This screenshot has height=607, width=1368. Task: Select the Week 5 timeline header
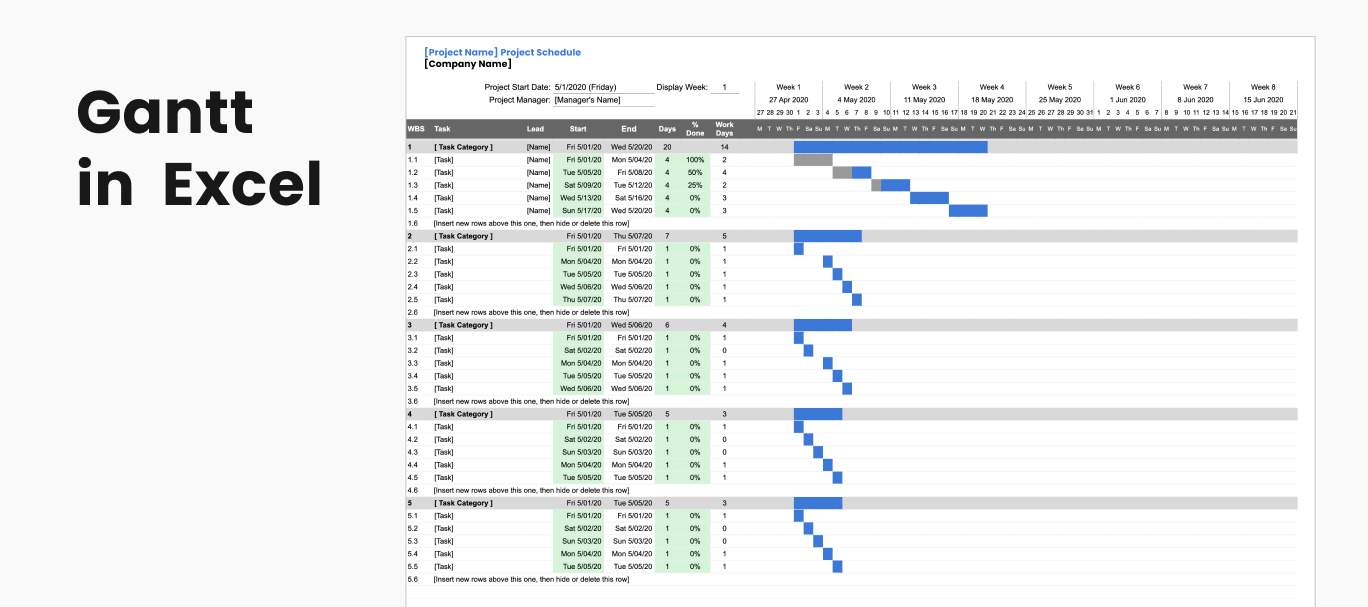(x=1059, y=87)
